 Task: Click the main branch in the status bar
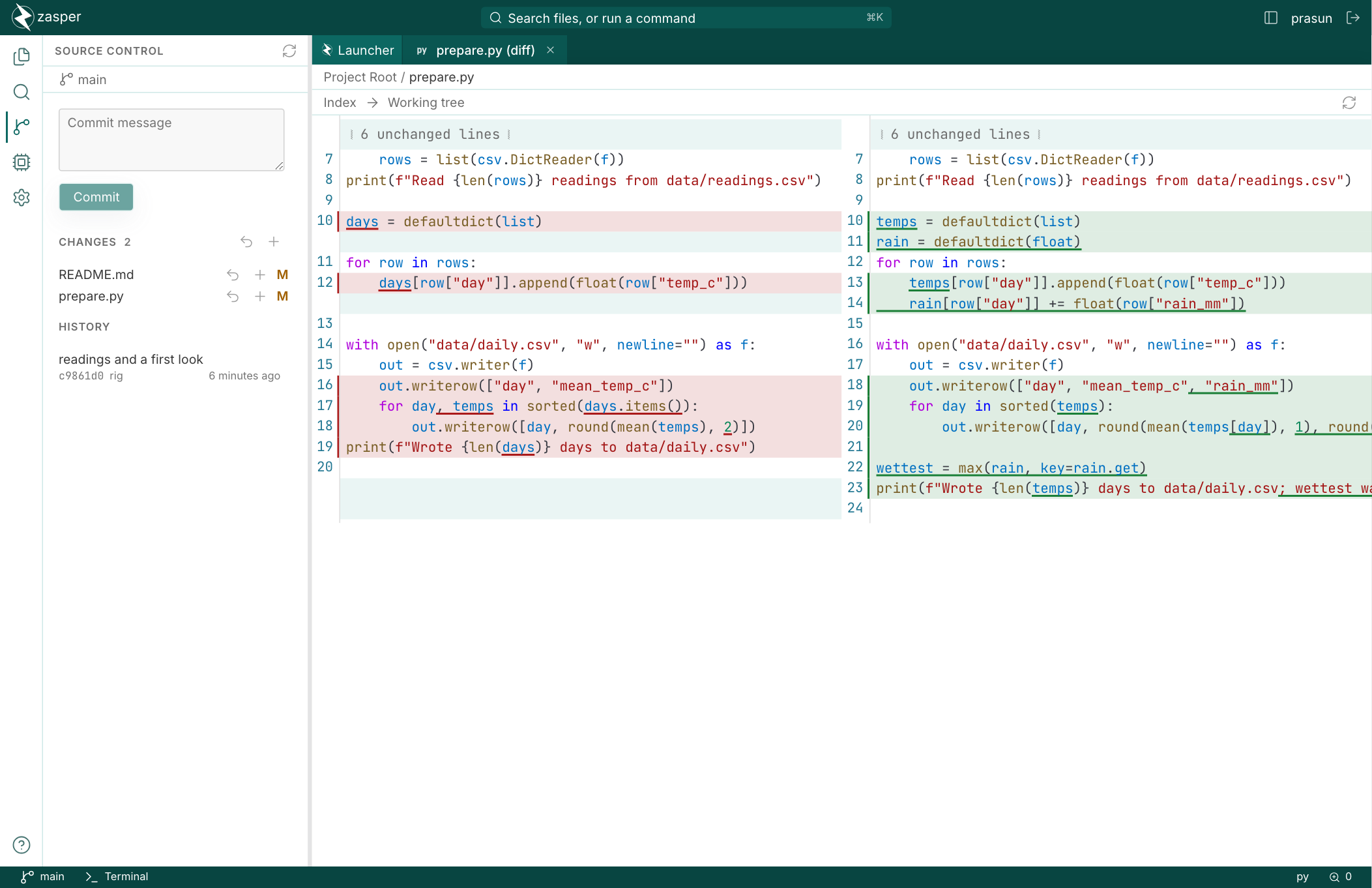point(43,877)
